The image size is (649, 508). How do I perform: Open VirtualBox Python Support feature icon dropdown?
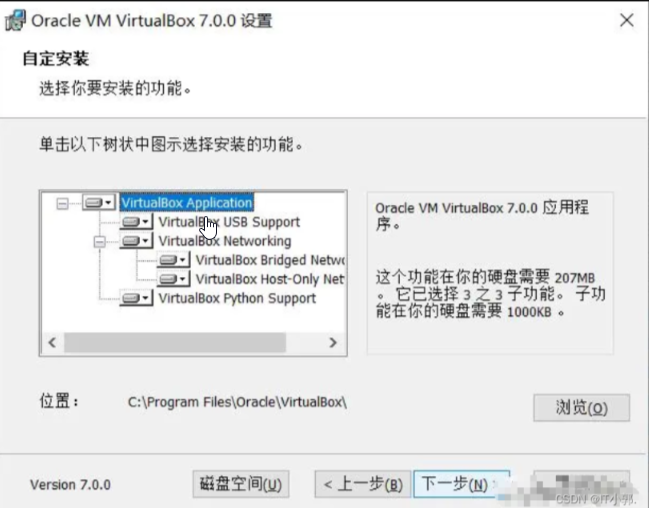[x=136, y=298]
